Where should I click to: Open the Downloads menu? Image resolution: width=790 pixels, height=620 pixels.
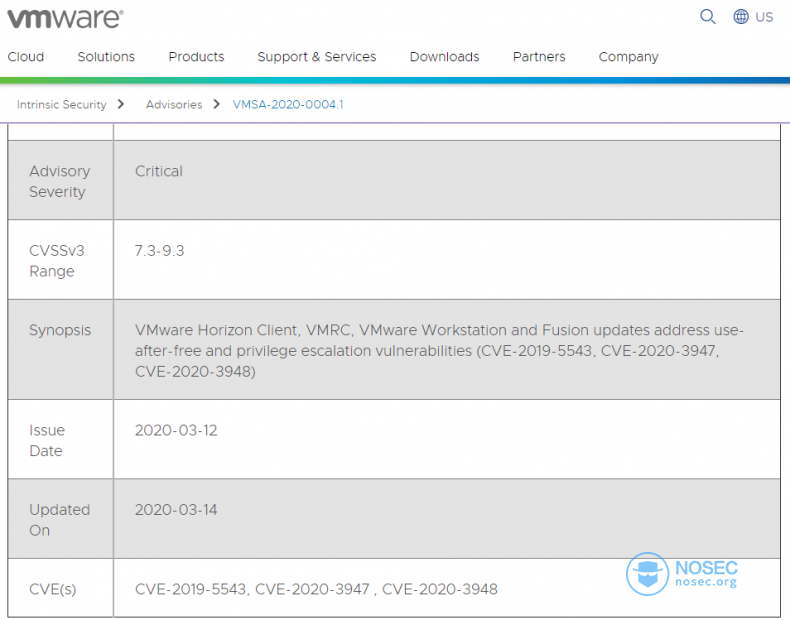pos(444,56)
